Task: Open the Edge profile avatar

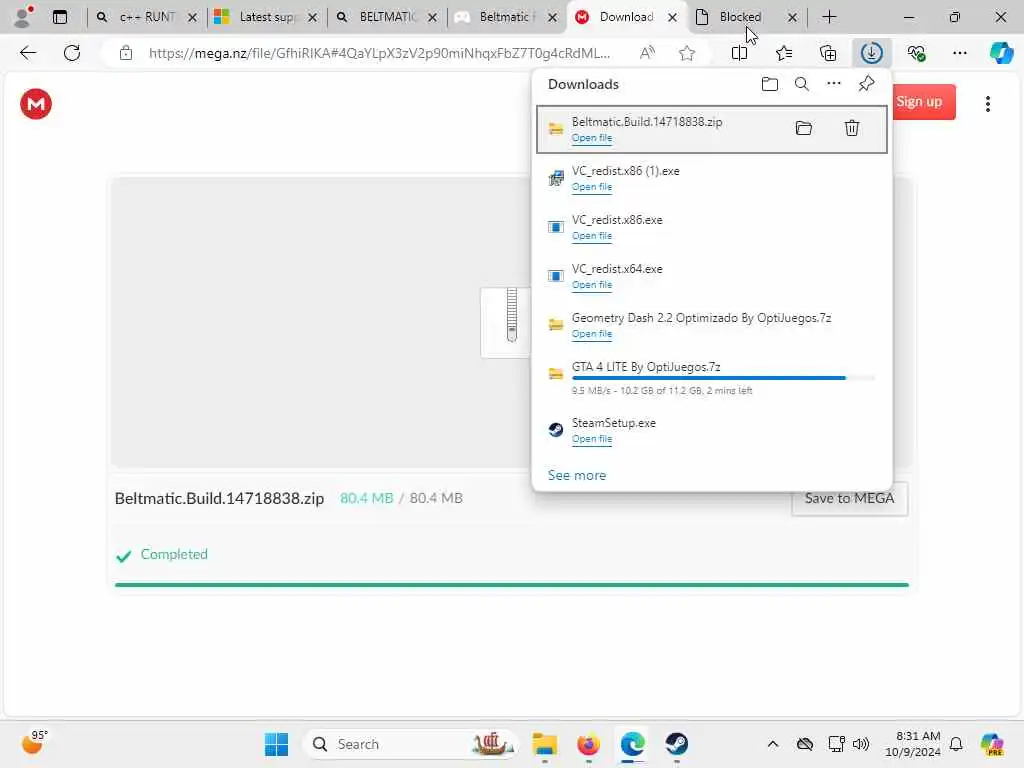Action: pos(23,16)
